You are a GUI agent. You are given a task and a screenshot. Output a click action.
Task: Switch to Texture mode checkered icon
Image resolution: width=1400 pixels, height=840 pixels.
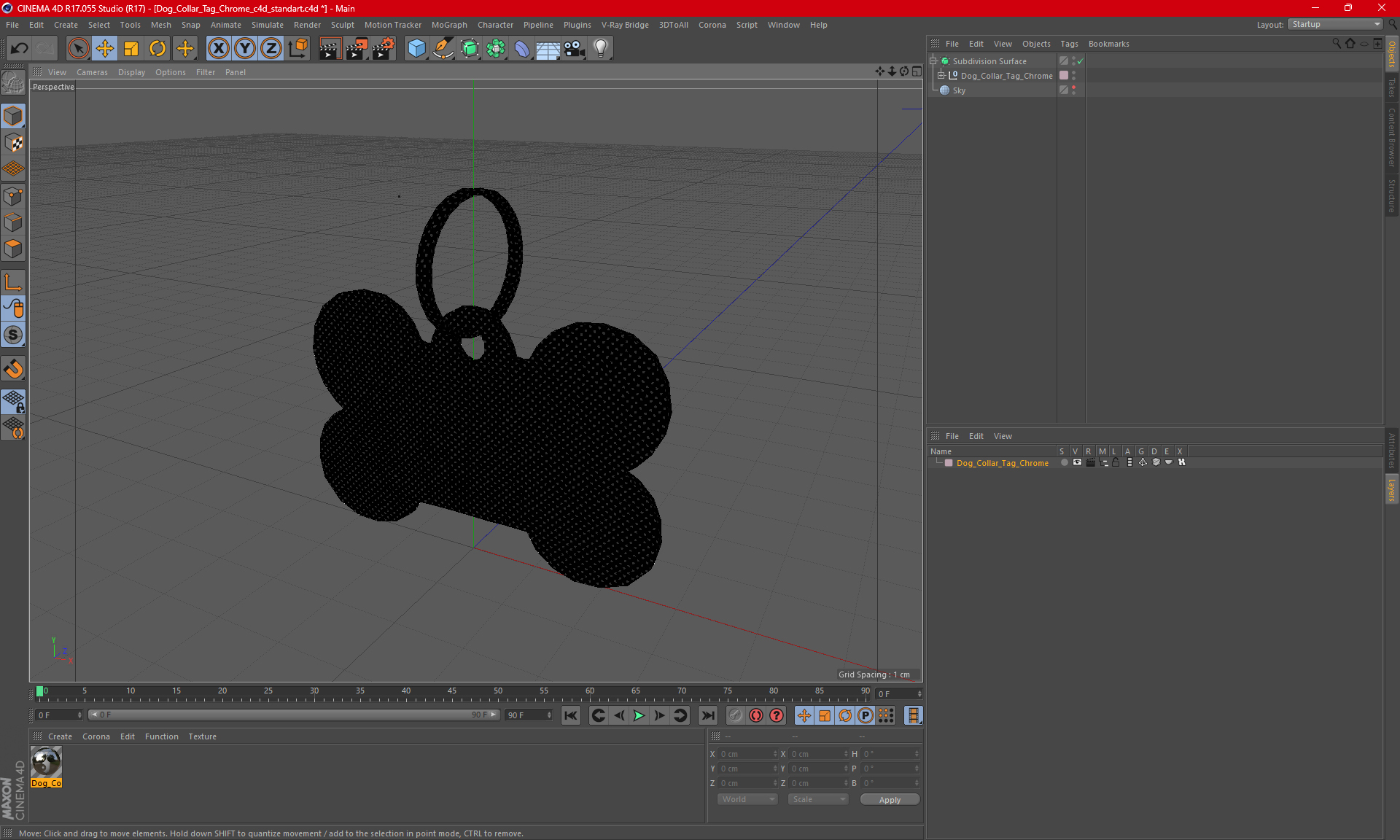13,143
